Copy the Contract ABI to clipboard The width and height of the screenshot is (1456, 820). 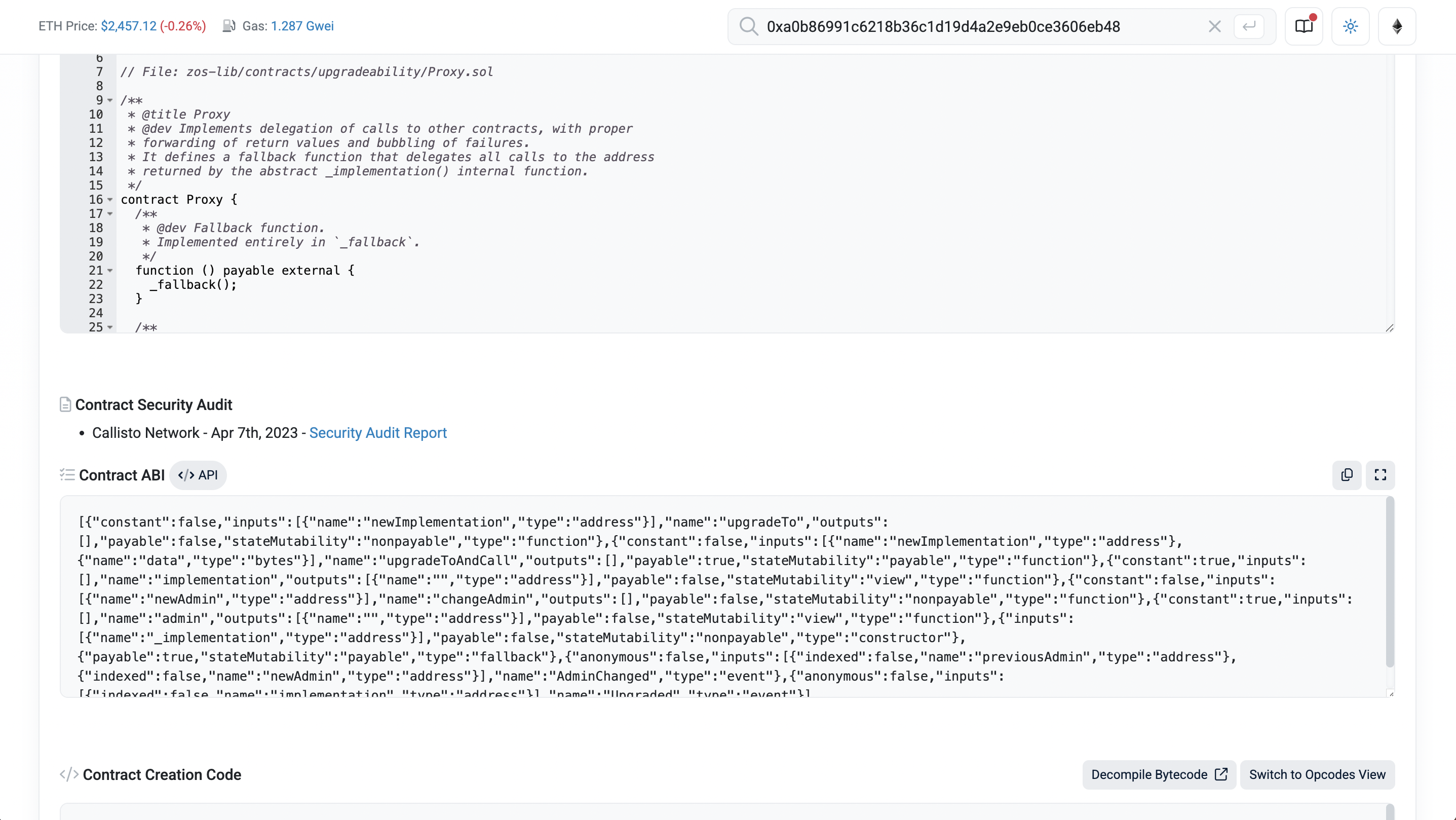(1347, 475)
